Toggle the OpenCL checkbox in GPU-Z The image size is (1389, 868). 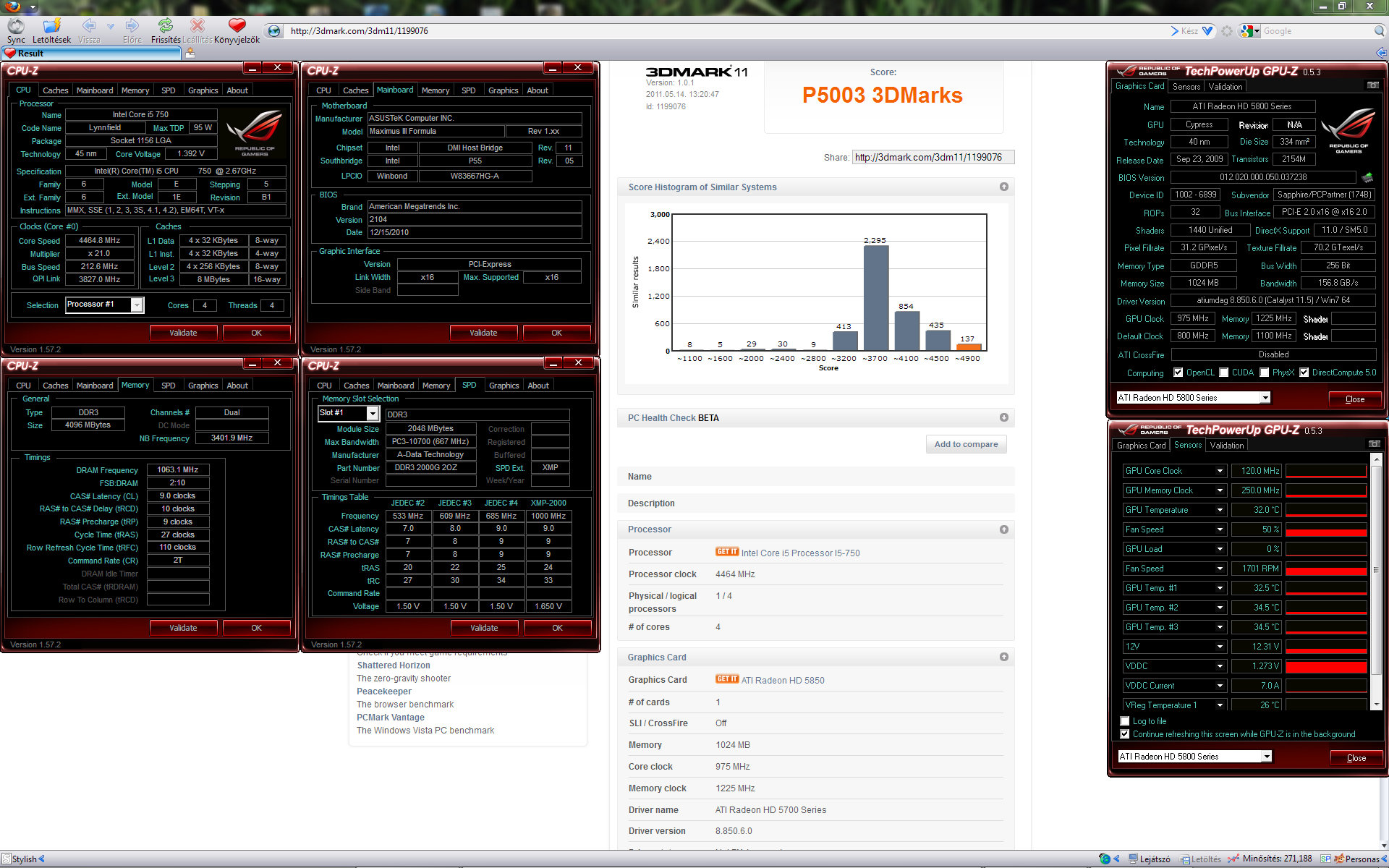tap(1178, 373)
